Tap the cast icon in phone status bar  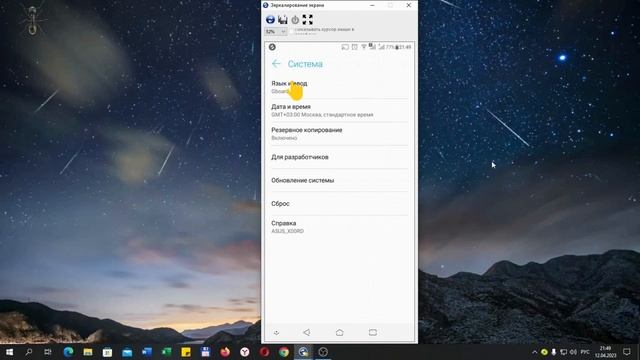click(345, 47)
